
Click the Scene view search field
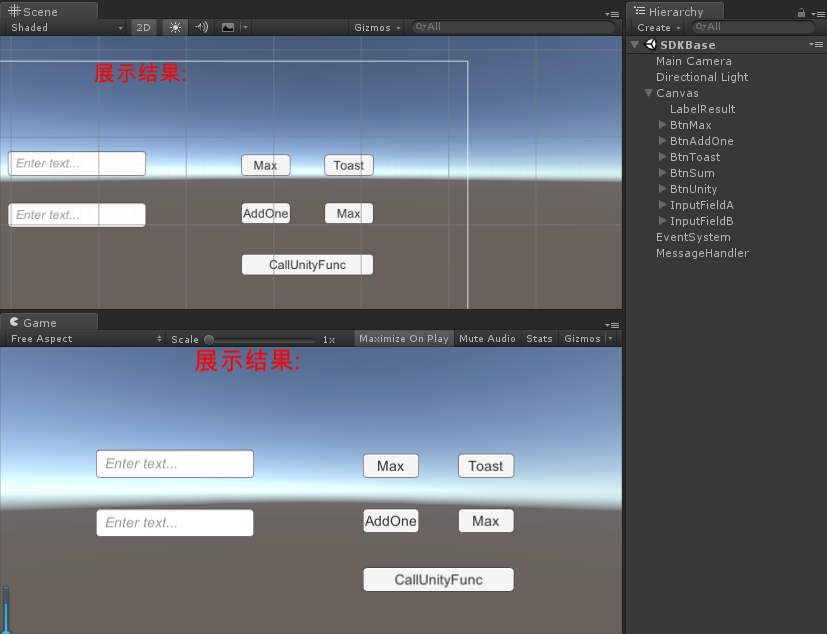point(514,27)
